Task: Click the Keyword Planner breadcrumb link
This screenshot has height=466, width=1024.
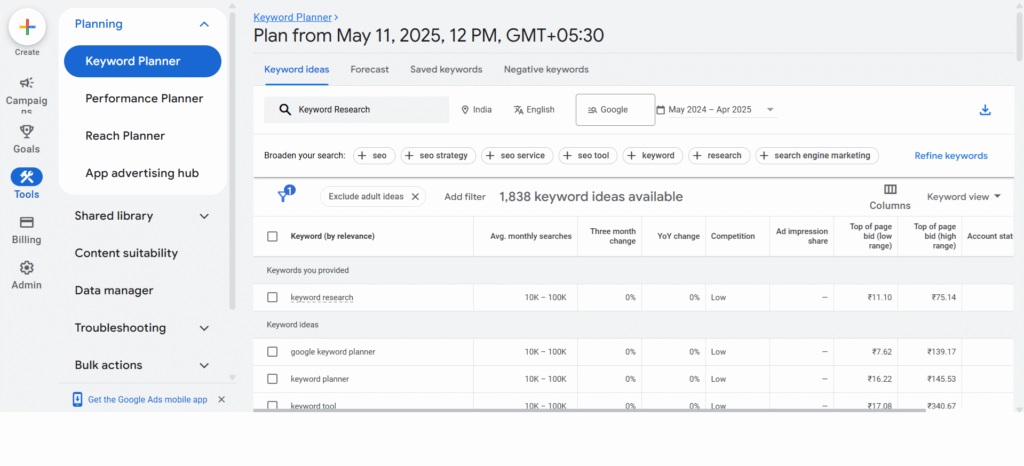Action: coord(293,18)
